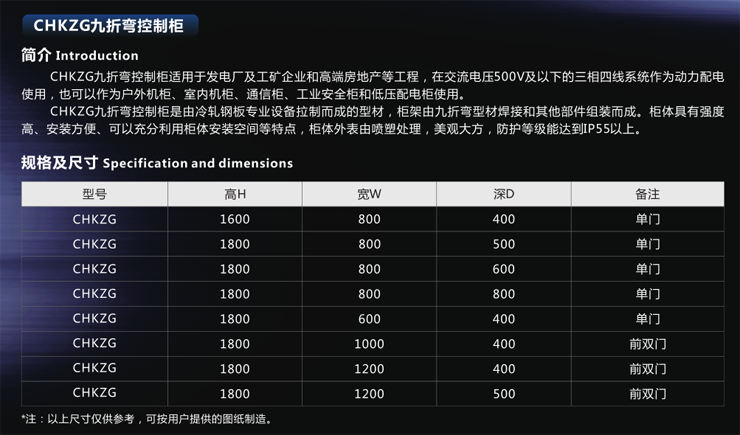Select the 备注 column header

click(x=647, y=193)
